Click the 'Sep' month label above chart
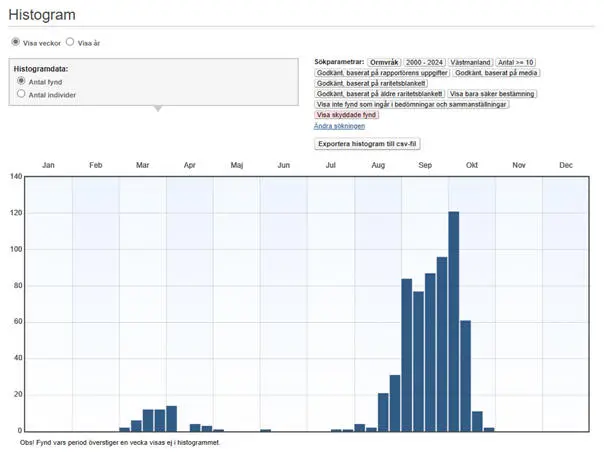Image resolution: width=604 pixels, height=452 pixels. point(425,165)
